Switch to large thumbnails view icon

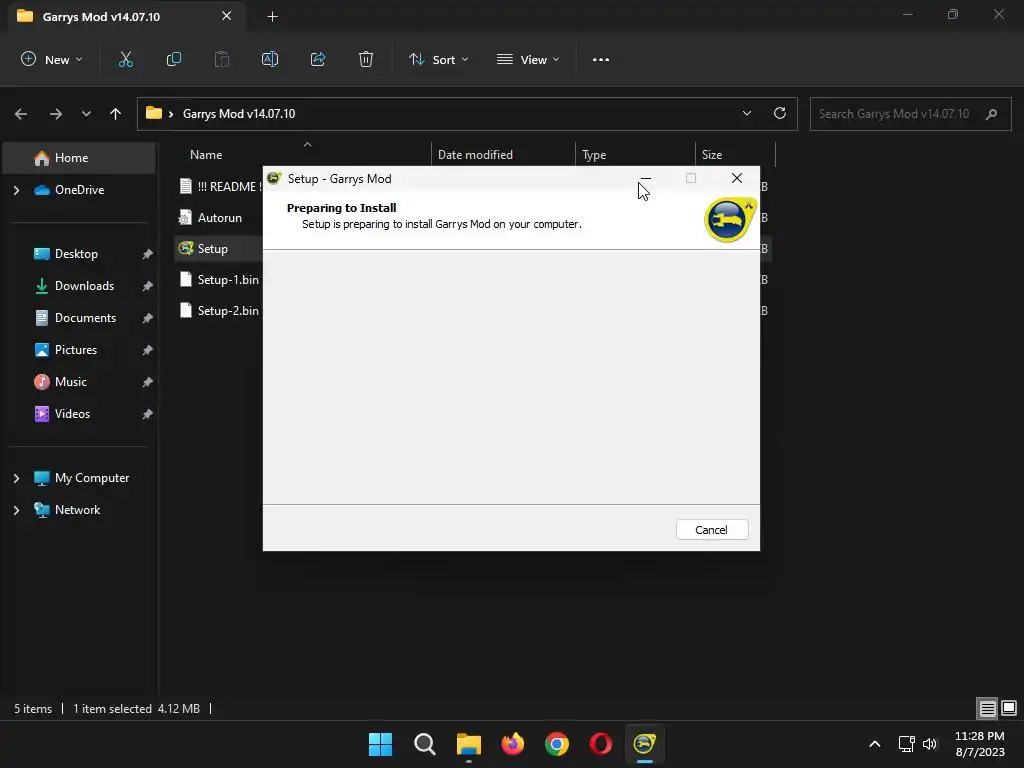(x=1009, y=708)
